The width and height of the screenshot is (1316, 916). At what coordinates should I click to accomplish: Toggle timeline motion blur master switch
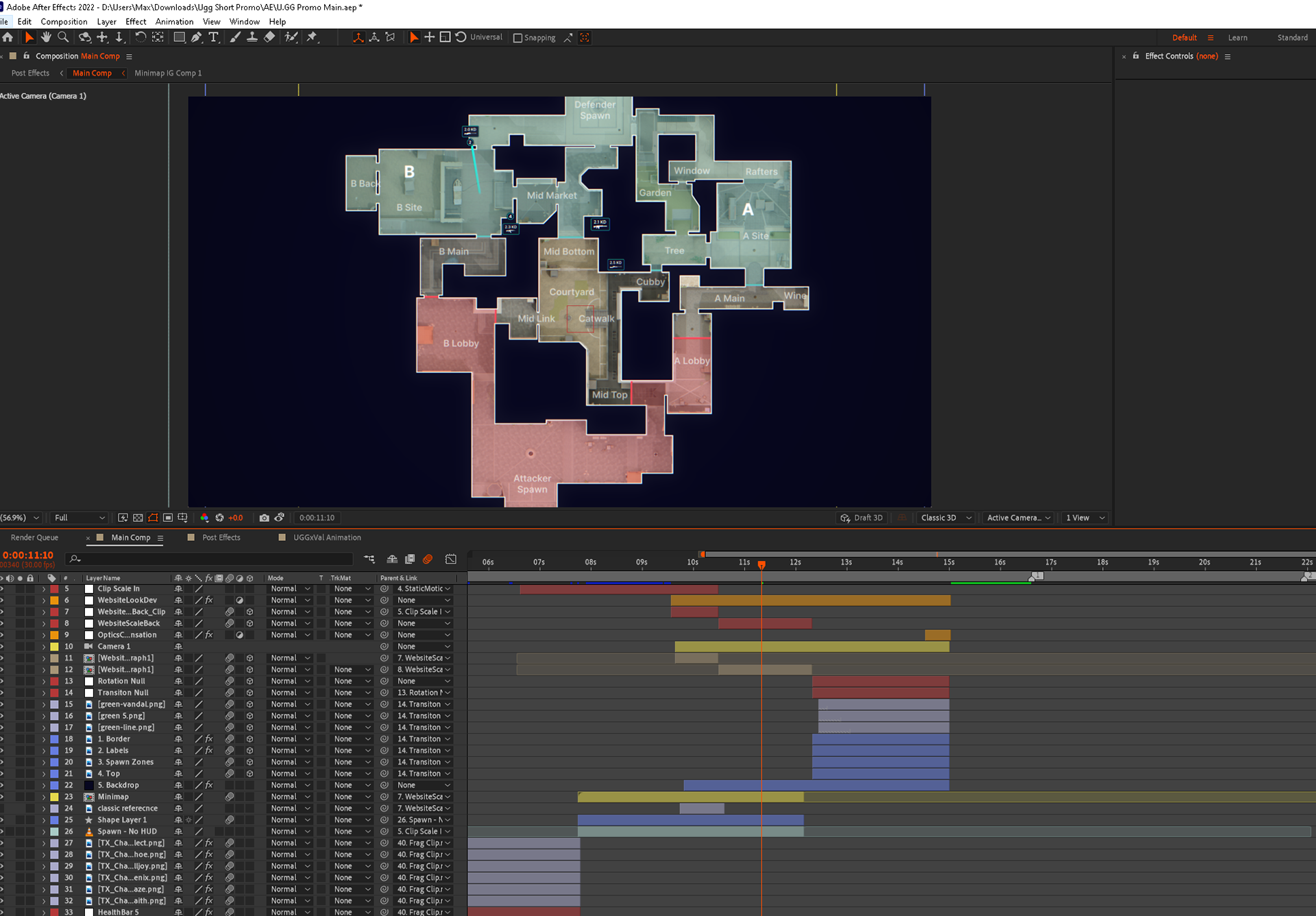(428, 559)
